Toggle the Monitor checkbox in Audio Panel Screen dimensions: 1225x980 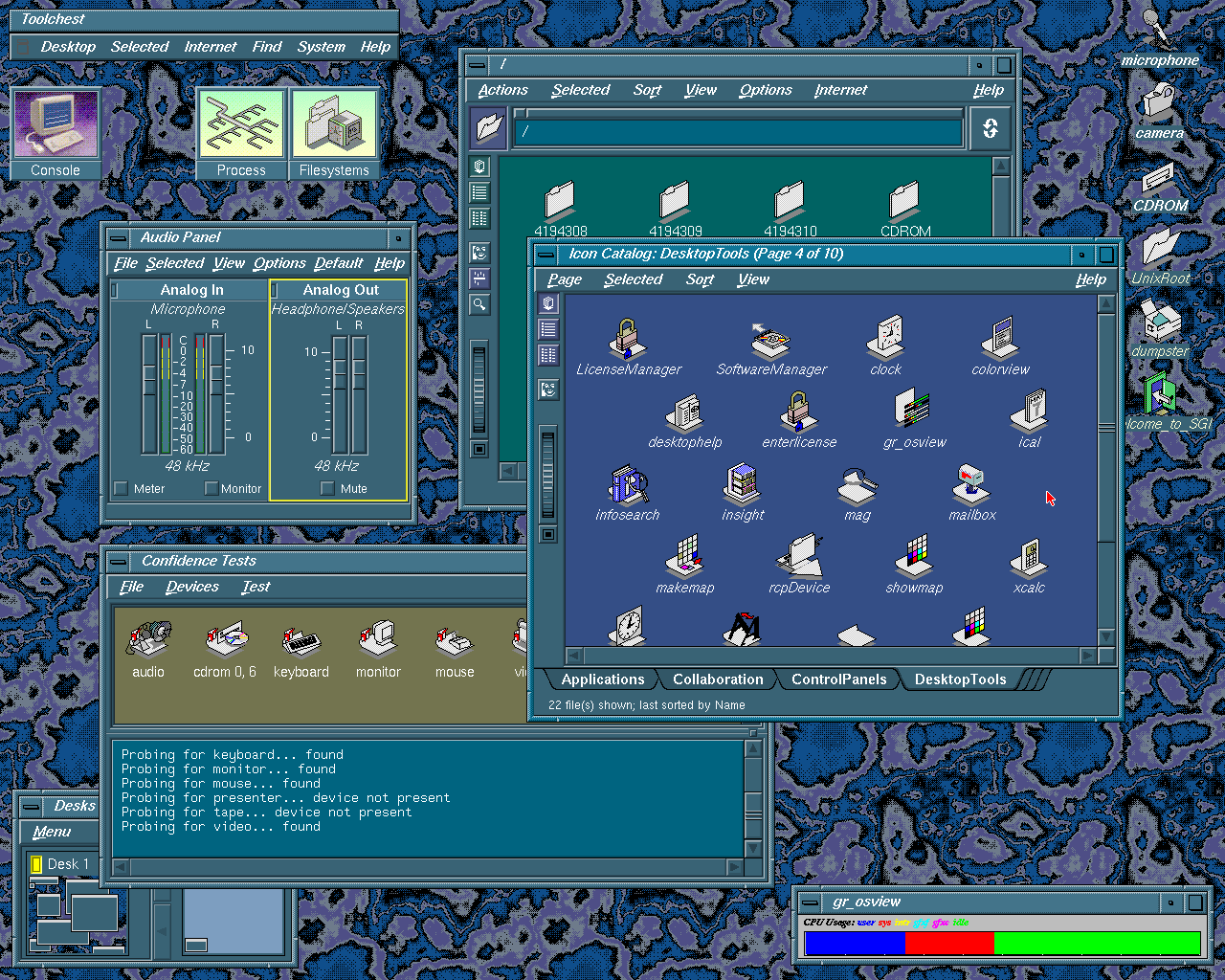tap(212, 488)
